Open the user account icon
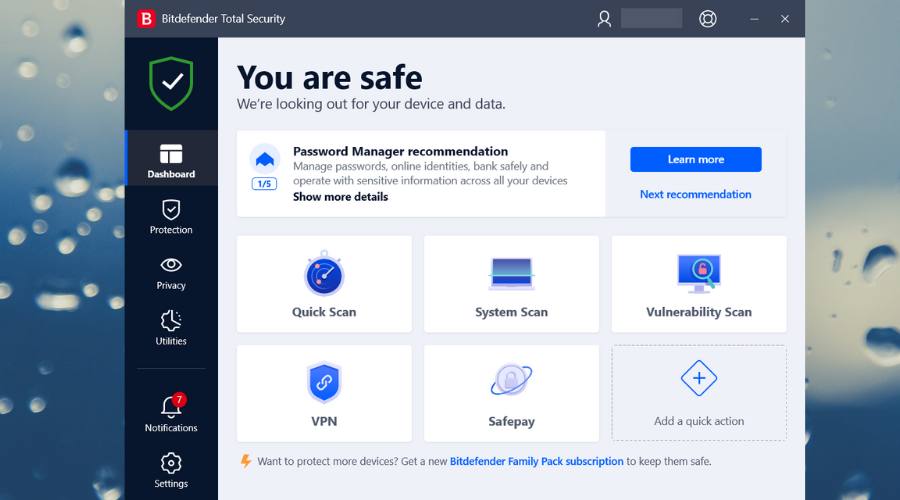Image resolution: width=900 pixels, height=500 pixels. click(604, 19)
